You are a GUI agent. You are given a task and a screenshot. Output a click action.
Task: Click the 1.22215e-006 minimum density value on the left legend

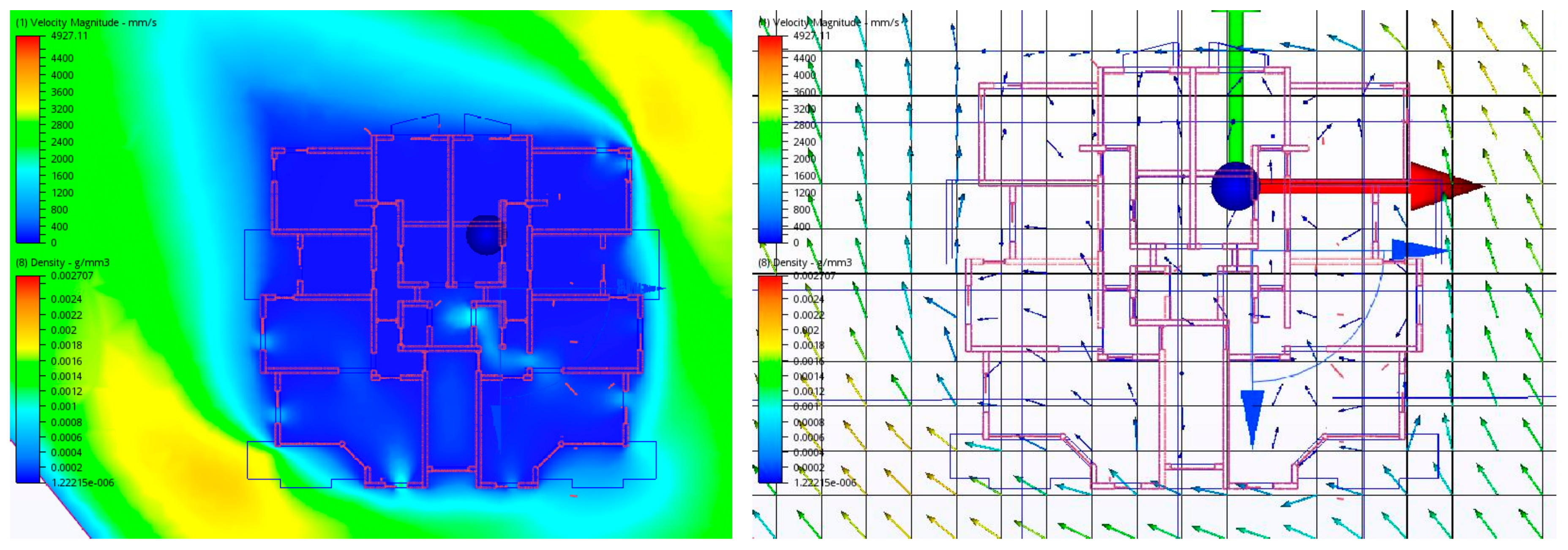point(83,482)
